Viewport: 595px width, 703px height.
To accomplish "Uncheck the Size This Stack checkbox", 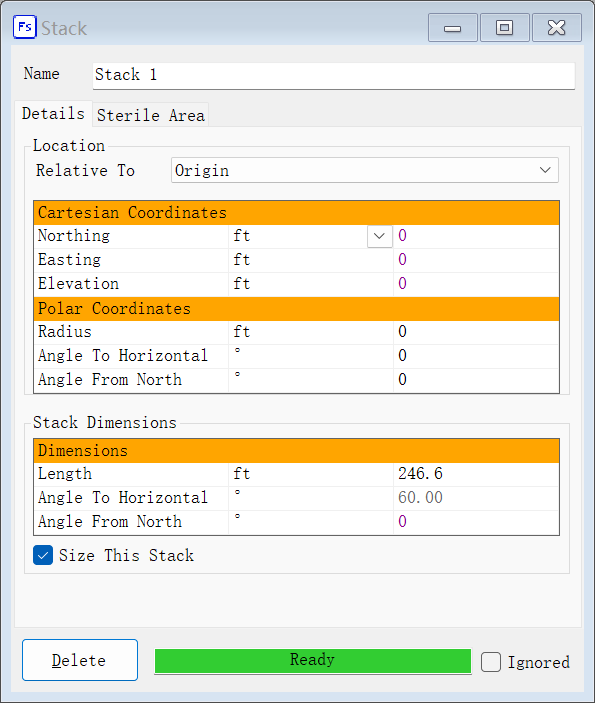I will [x=43, y=555].
